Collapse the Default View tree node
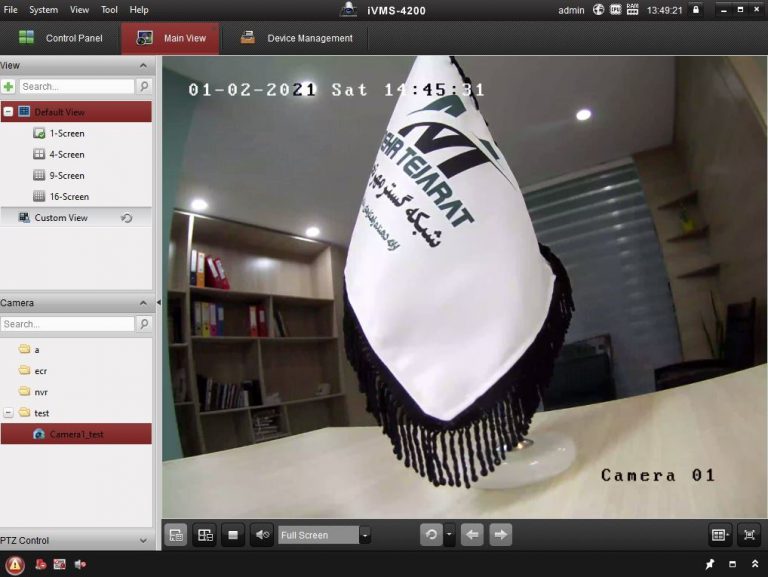This screenshot has height=577, width=768. (8, 112)
